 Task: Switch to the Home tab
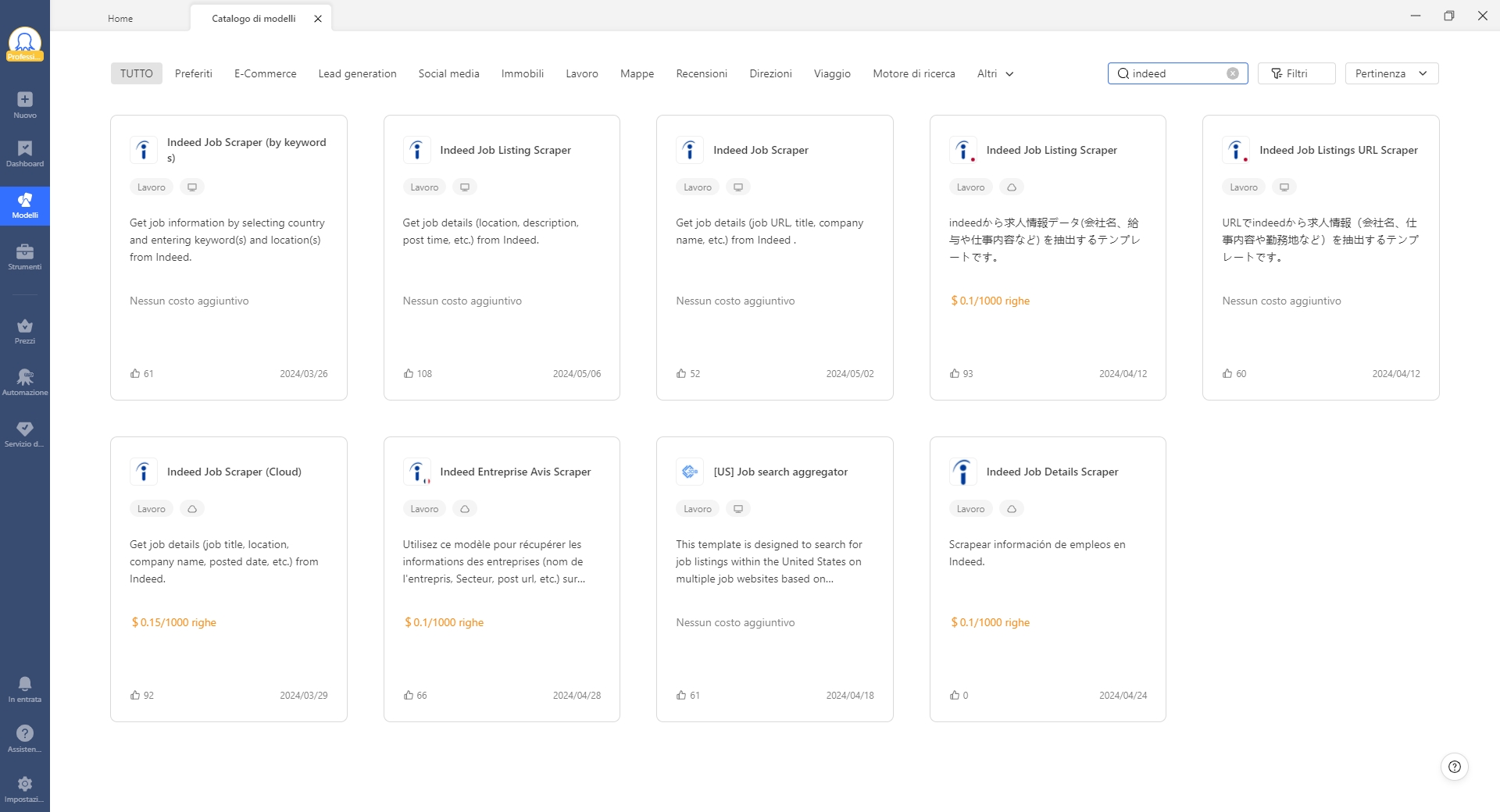[x=120, y=19]
